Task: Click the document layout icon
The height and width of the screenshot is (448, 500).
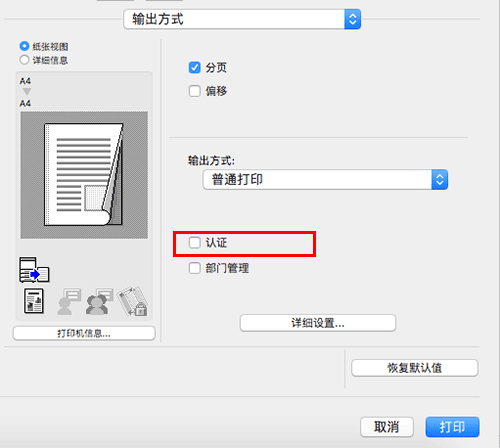Action: 34,301
